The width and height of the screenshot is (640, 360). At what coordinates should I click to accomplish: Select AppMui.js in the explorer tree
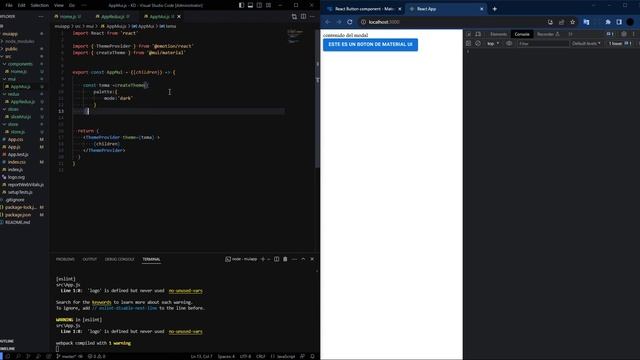[20, 87]
